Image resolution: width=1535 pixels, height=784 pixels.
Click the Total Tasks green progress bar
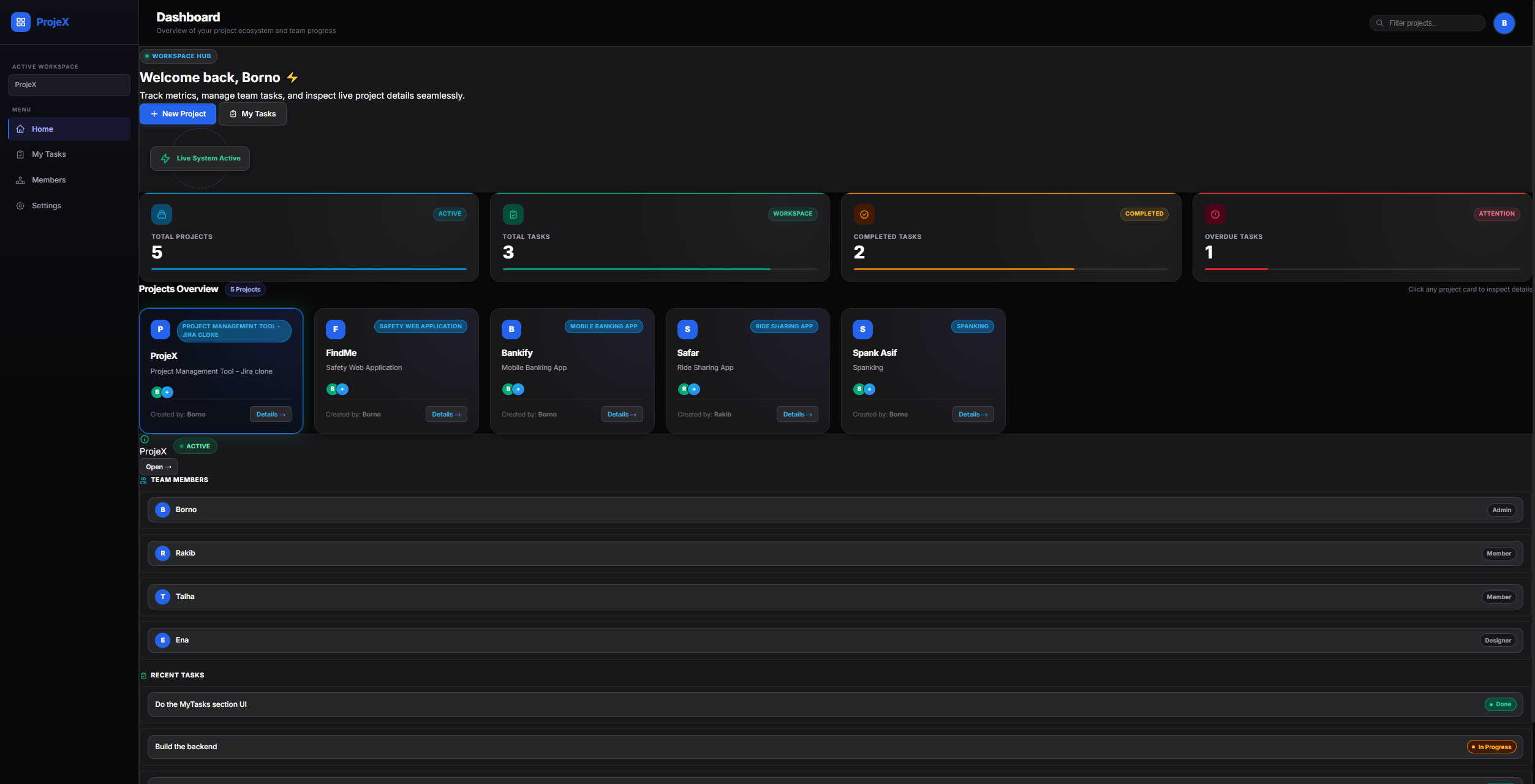pyautogui.click(x=636, y=269)
